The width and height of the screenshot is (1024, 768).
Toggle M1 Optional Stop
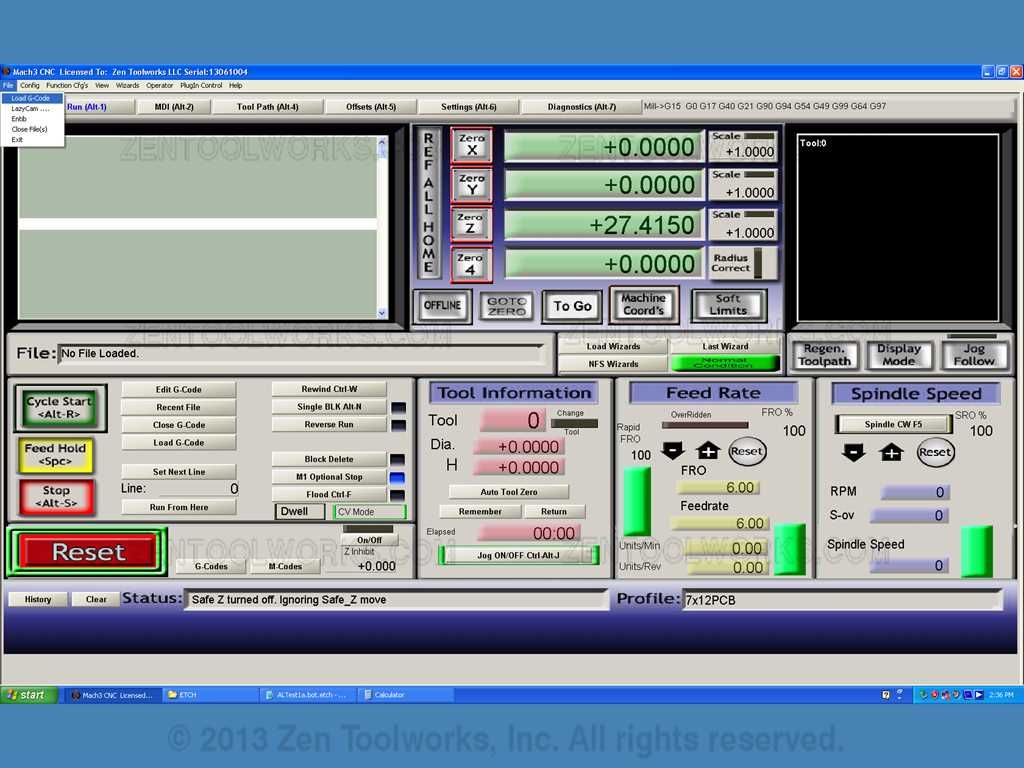pyautogui.click(x=329, y=477)
